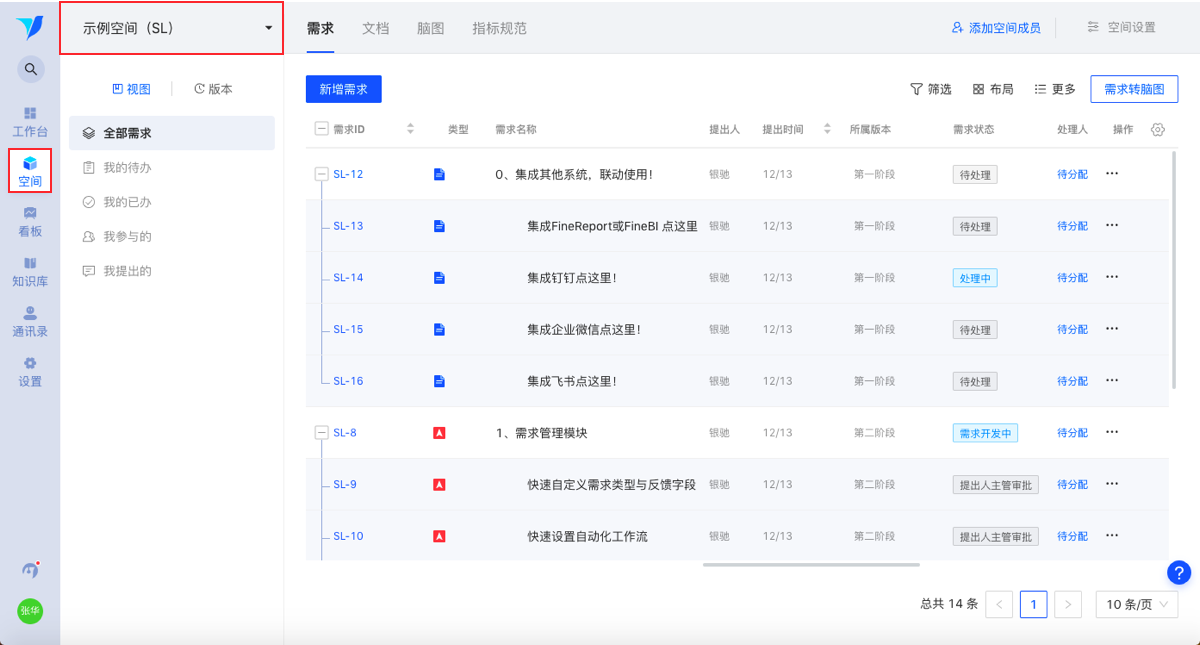Open the 工作台 workbench icon
The image size is (1200, 645).
tap(30, 121)
